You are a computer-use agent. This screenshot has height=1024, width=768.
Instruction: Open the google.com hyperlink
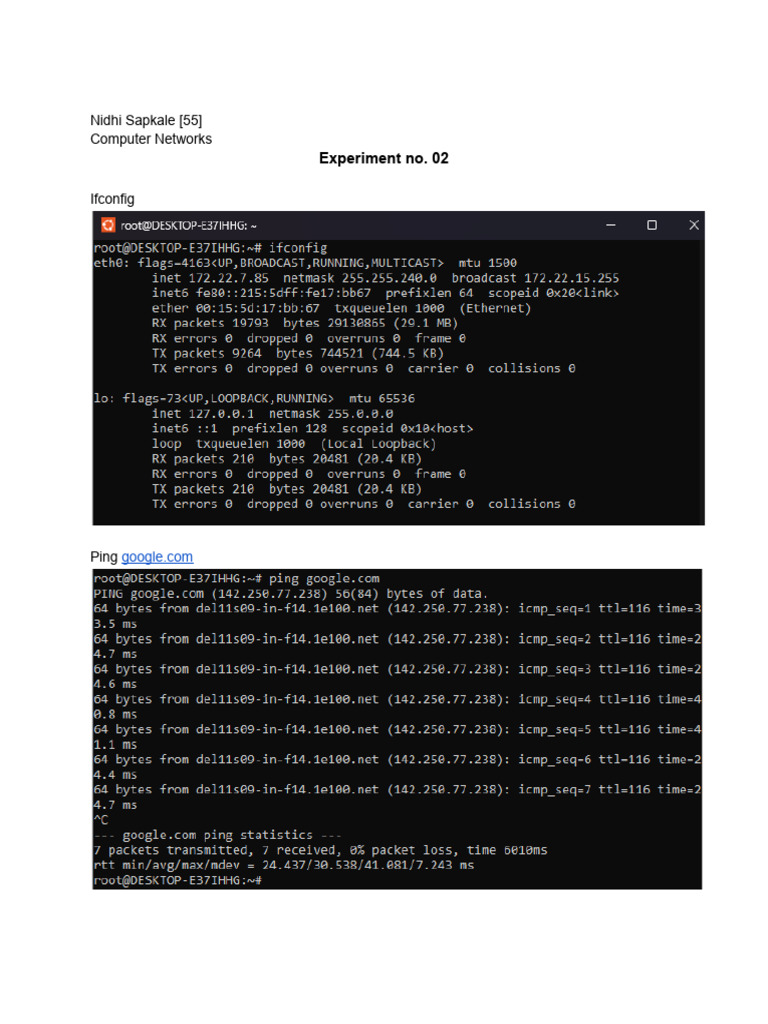(157, 556)
